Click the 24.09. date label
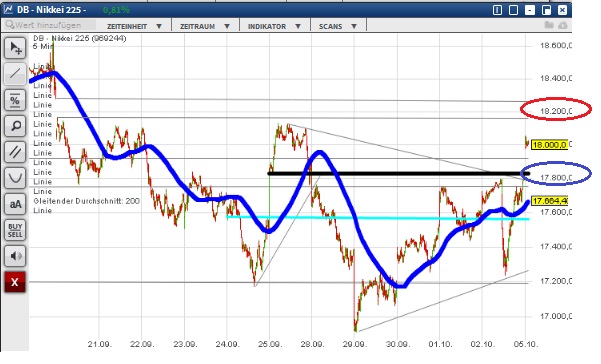The height and width of the screenshot is (364, 601). click(x=227, y=344)
